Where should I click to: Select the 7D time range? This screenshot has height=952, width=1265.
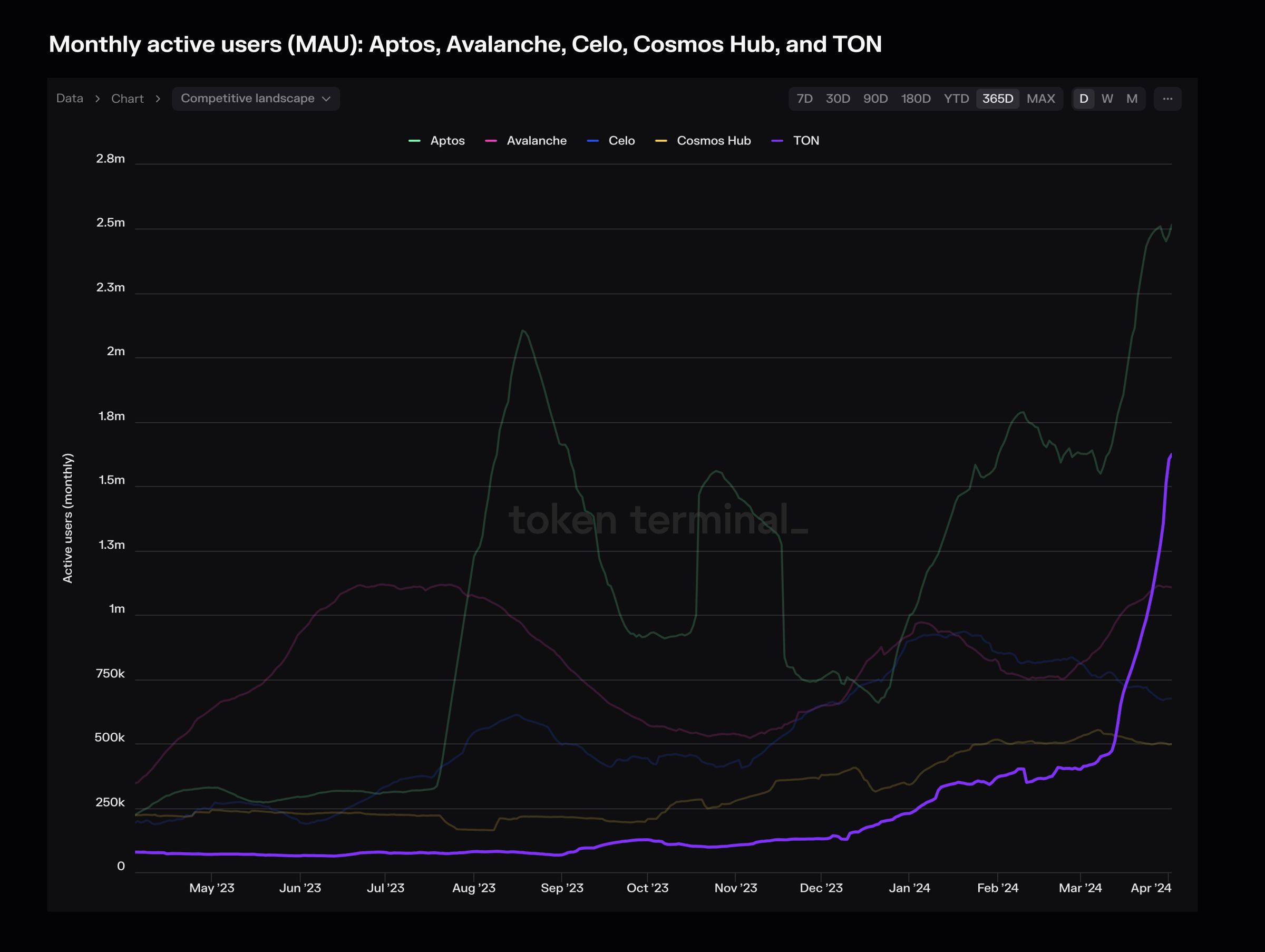804,99
